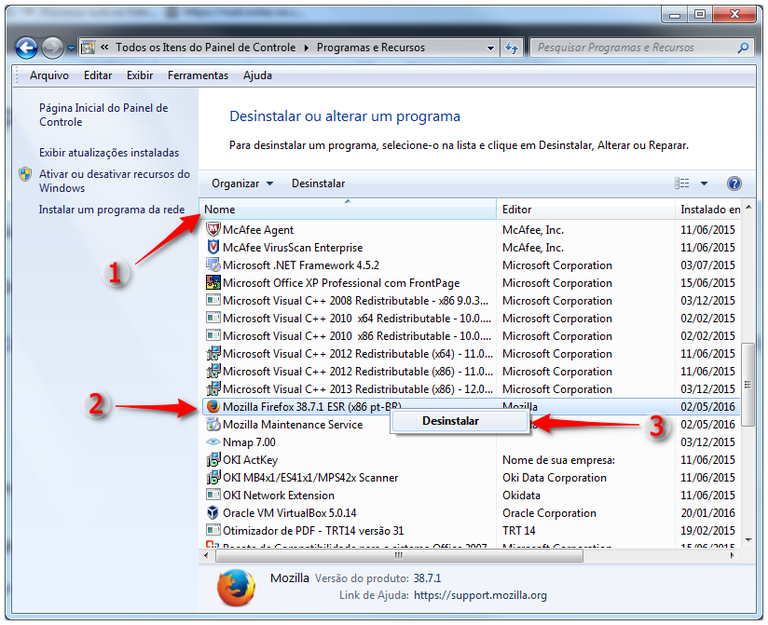The image size is (768, 625).
Task: Open the address bar history dropdown
Action: pyautogui.click(x=490, y=47)
